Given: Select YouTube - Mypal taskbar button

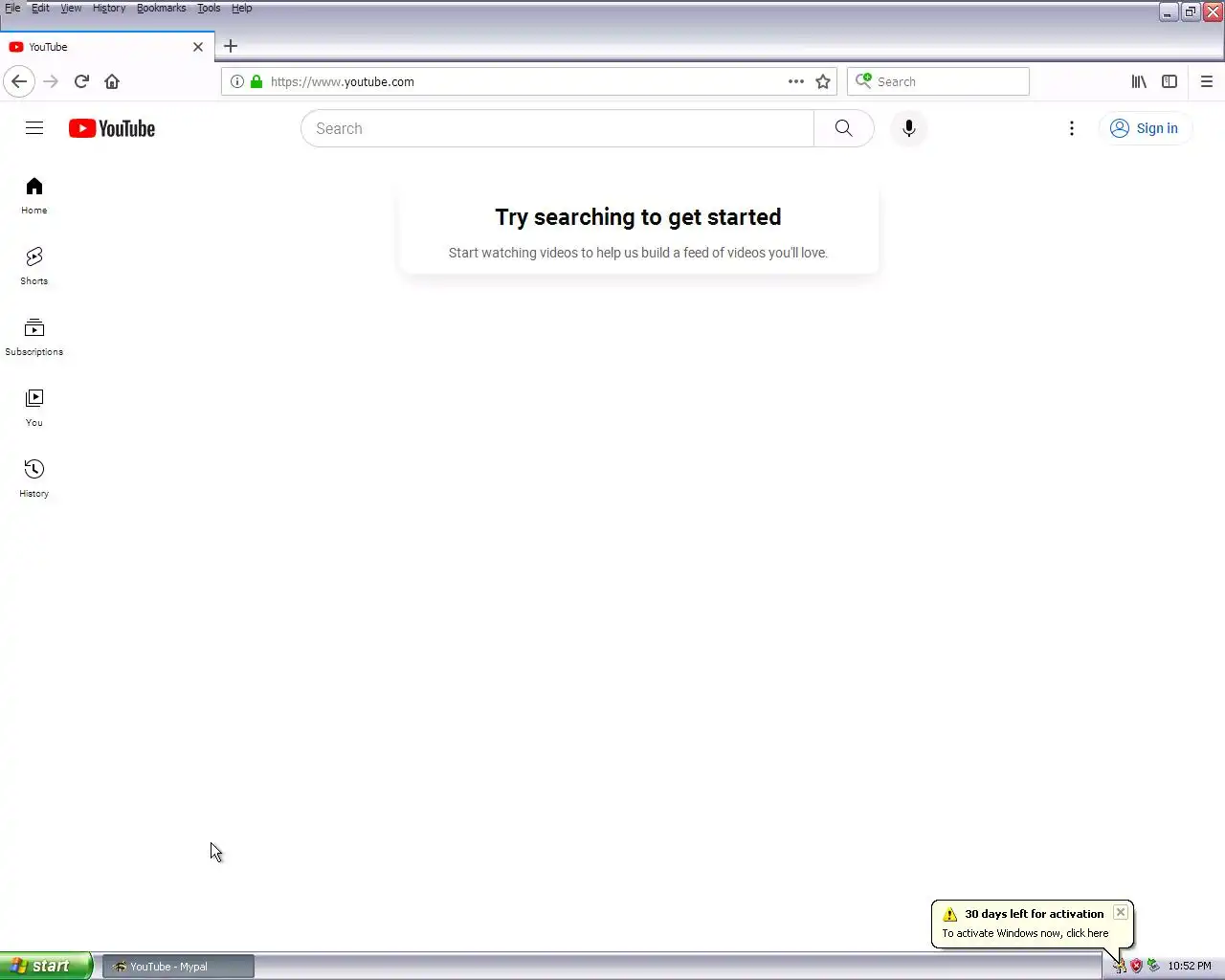Looking at the screenshot, I should 179,967.
